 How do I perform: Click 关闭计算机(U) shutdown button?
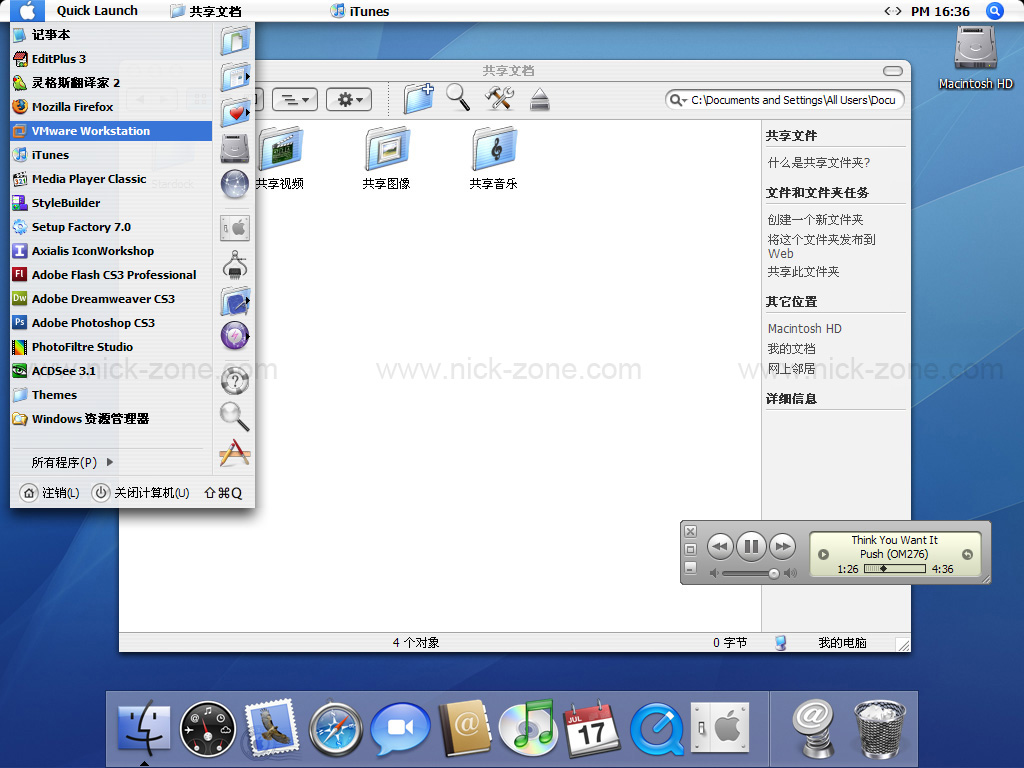(x=140, y=492)
